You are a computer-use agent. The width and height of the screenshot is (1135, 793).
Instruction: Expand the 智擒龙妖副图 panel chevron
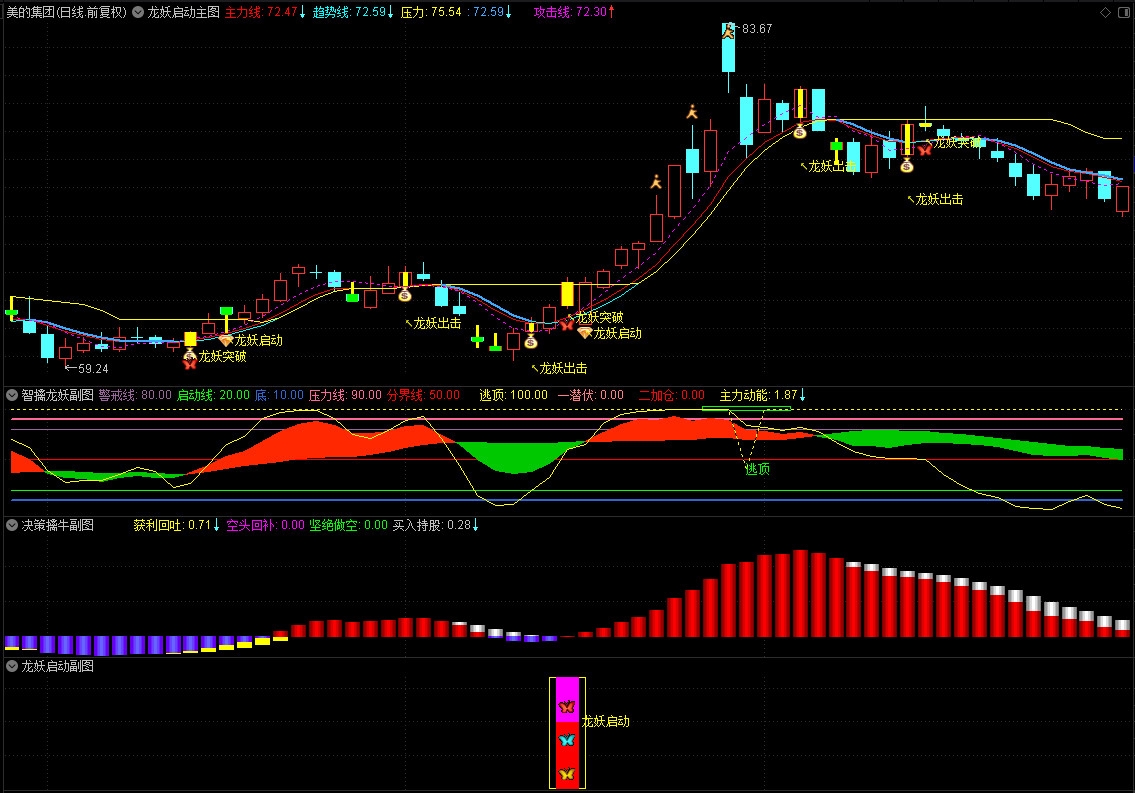coord(12,395)
